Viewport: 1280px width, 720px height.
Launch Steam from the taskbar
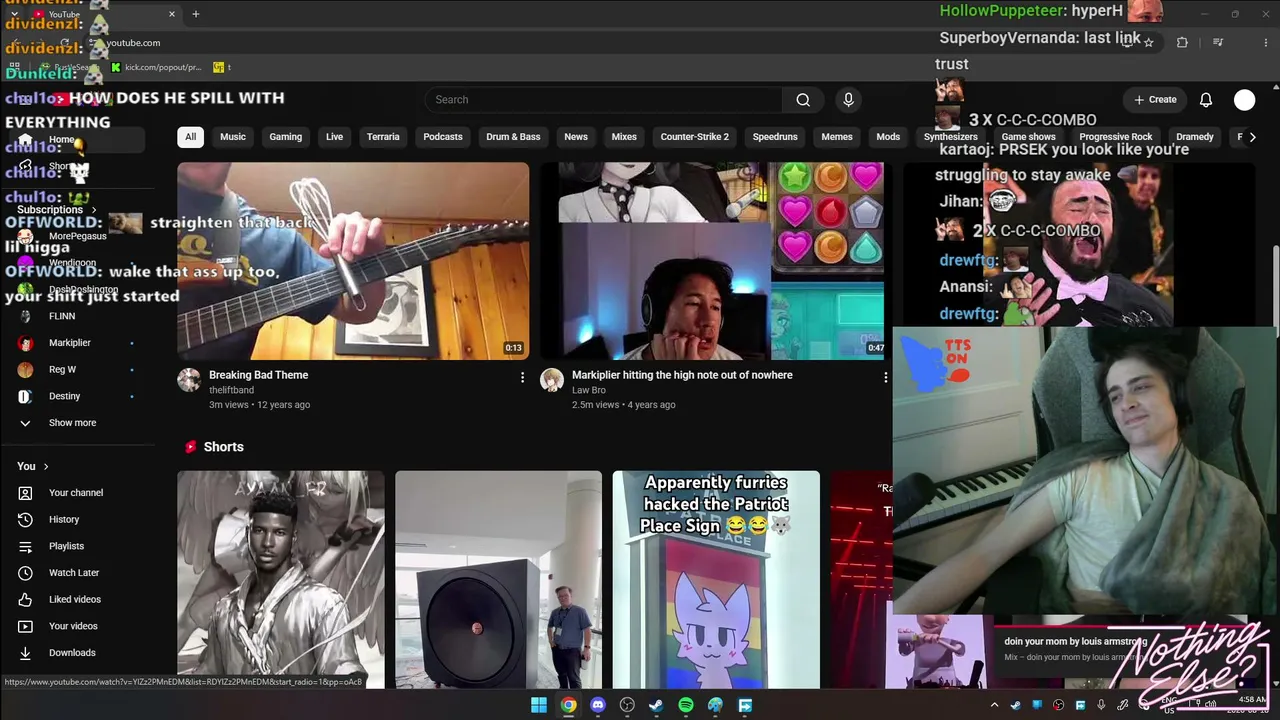pos(656,705)
